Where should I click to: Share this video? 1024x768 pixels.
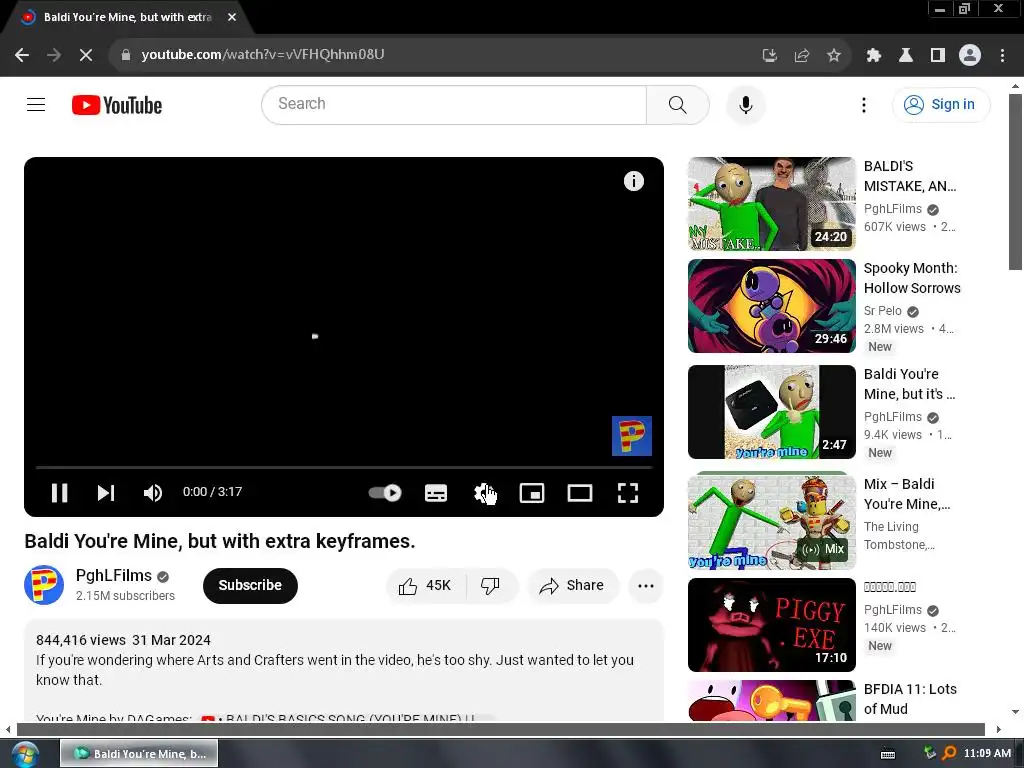[x=572, y=586]
